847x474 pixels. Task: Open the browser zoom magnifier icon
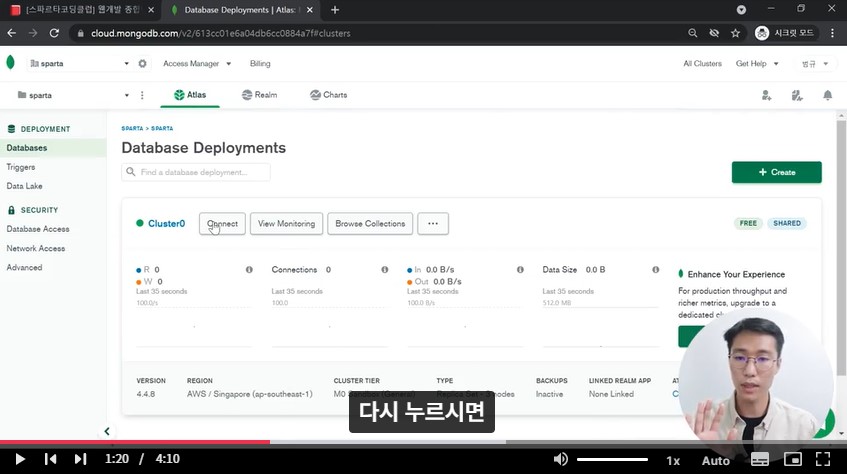click(x=693, y=33)
